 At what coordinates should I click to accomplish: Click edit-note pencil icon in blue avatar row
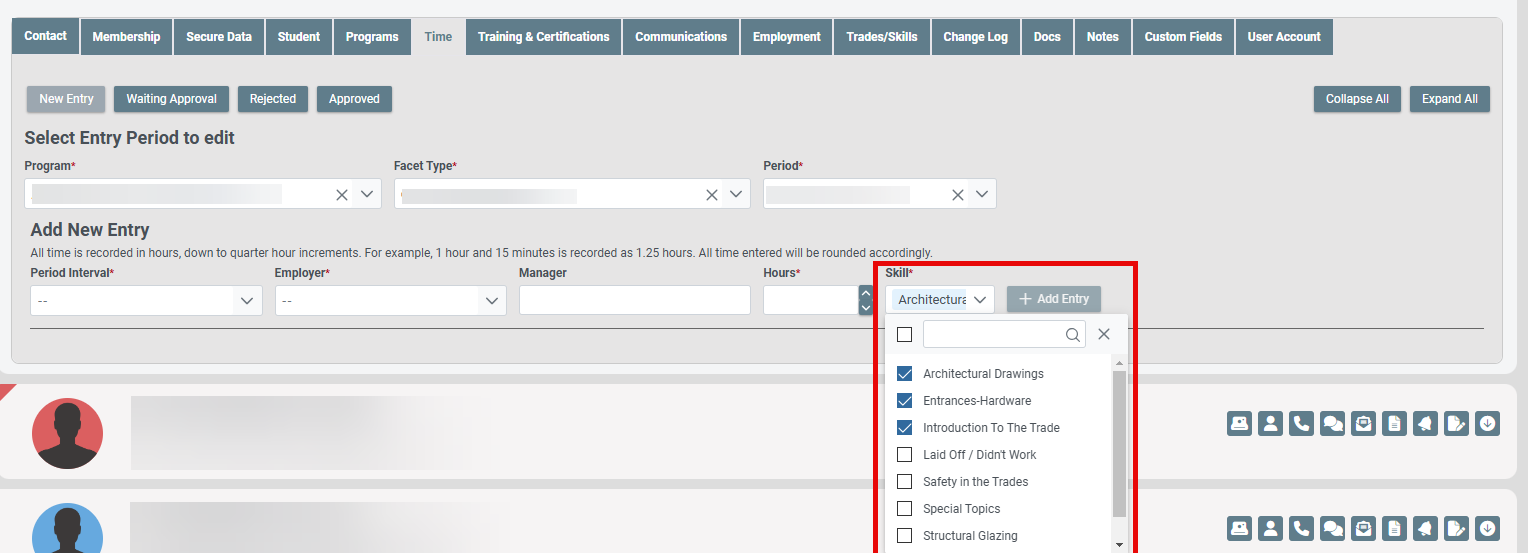[x=1456, y=527]
